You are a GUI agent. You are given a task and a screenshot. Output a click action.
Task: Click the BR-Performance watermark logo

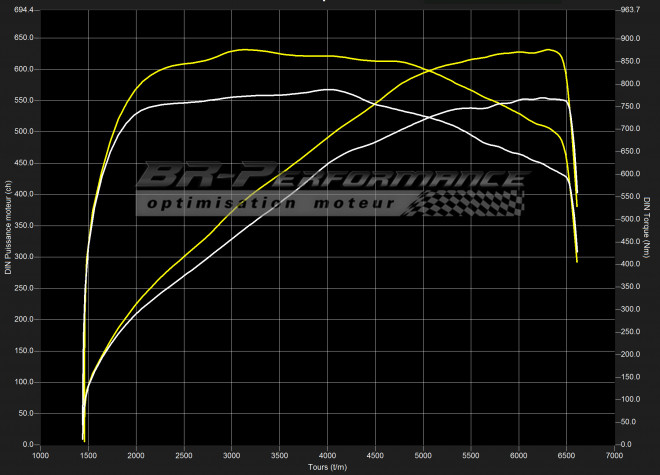pos(330,178)
